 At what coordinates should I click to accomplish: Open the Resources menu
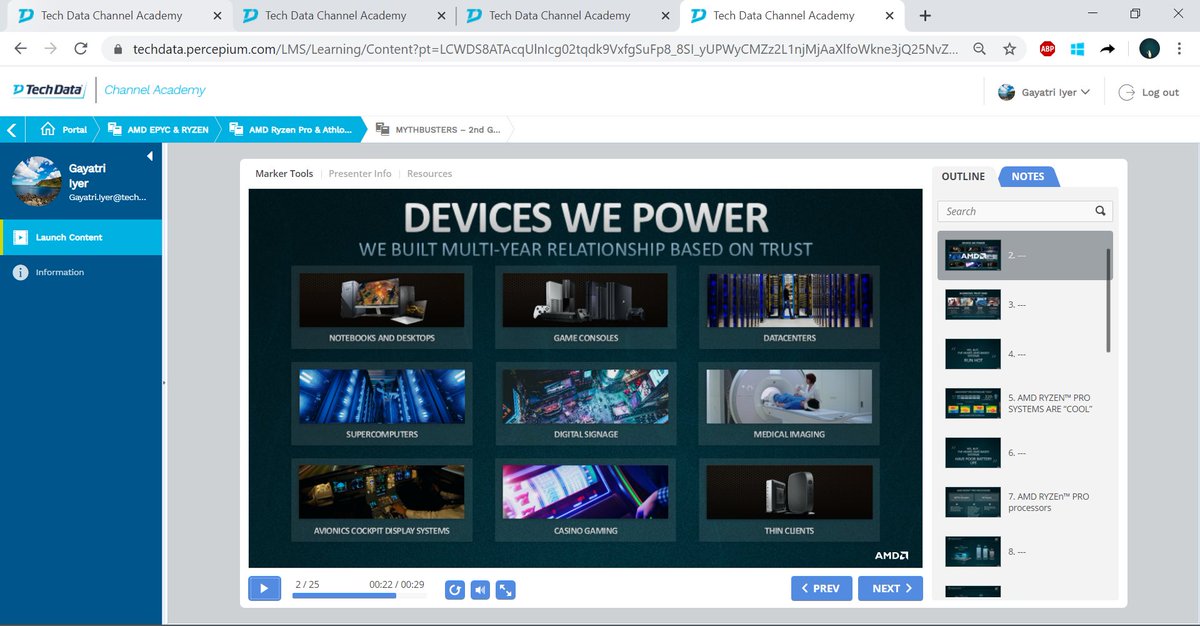tap(430, 173)
